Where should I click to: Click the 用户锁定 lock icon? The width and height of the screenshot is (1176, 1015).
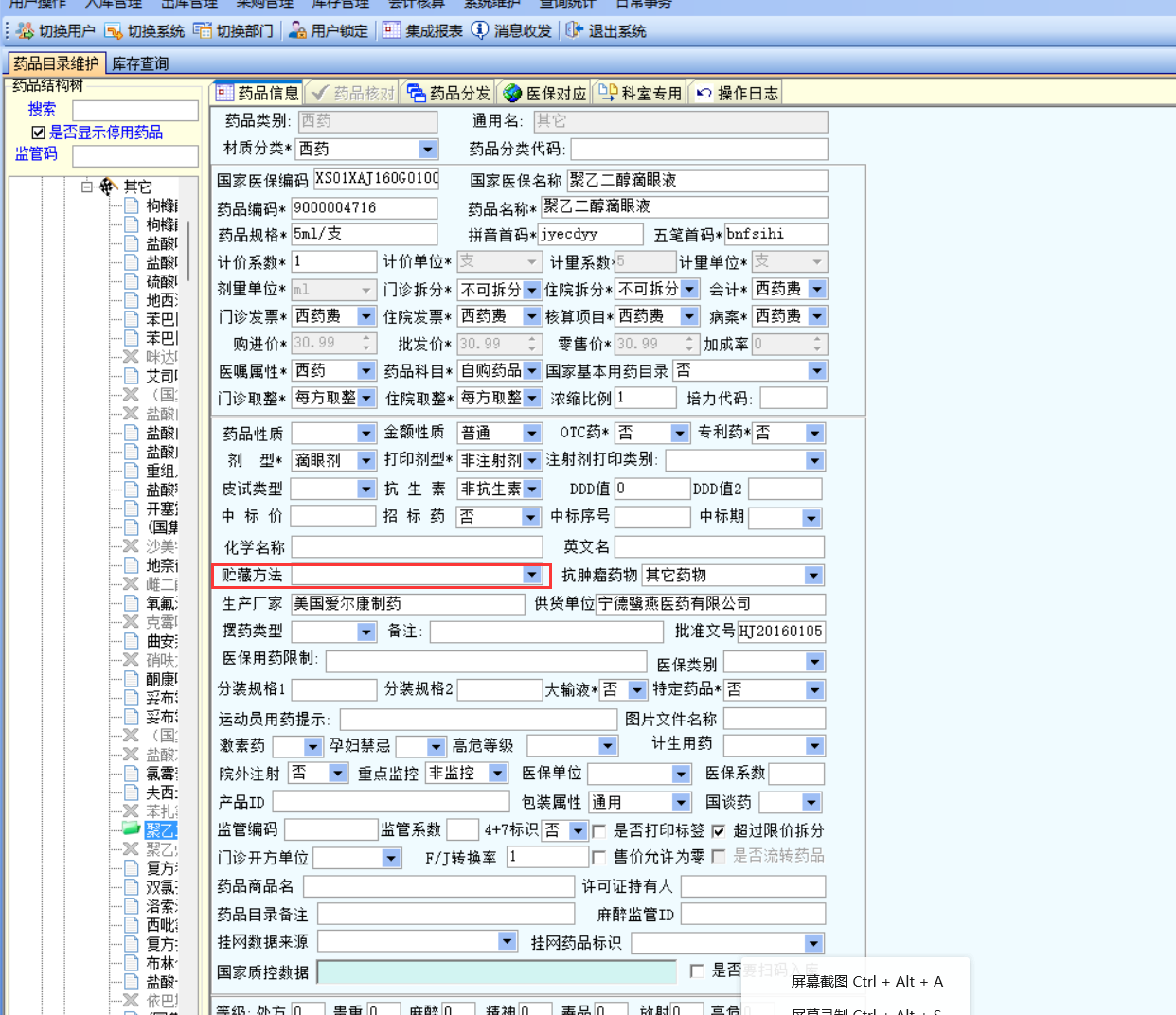pyautogui.click(x=297, y=31)
